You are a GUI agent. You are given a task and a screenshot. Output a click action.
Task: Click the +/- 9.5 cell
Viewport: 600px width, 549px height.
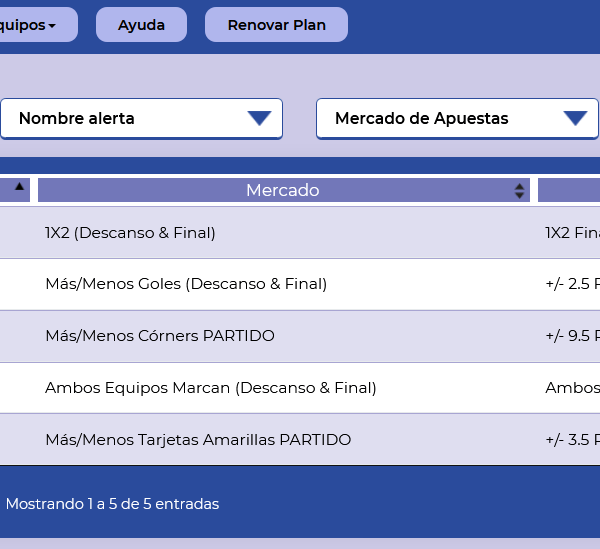click(572, 336)
